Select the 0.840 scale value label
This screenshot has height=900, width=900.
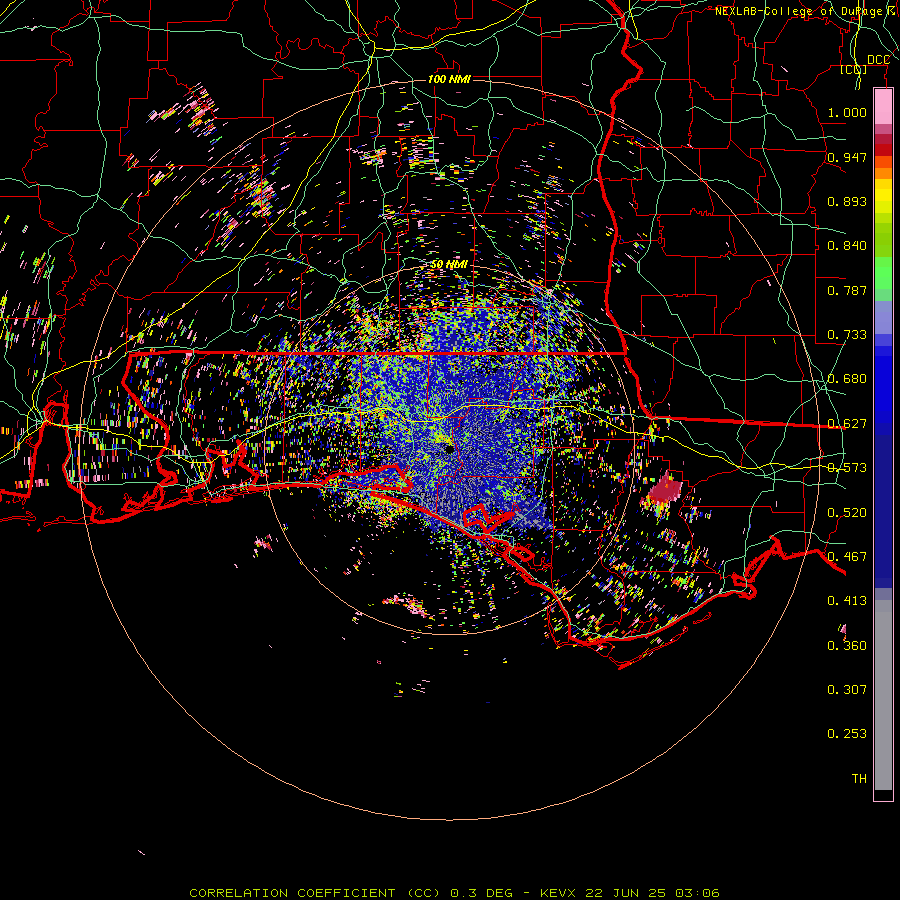(x=847, y=246)
